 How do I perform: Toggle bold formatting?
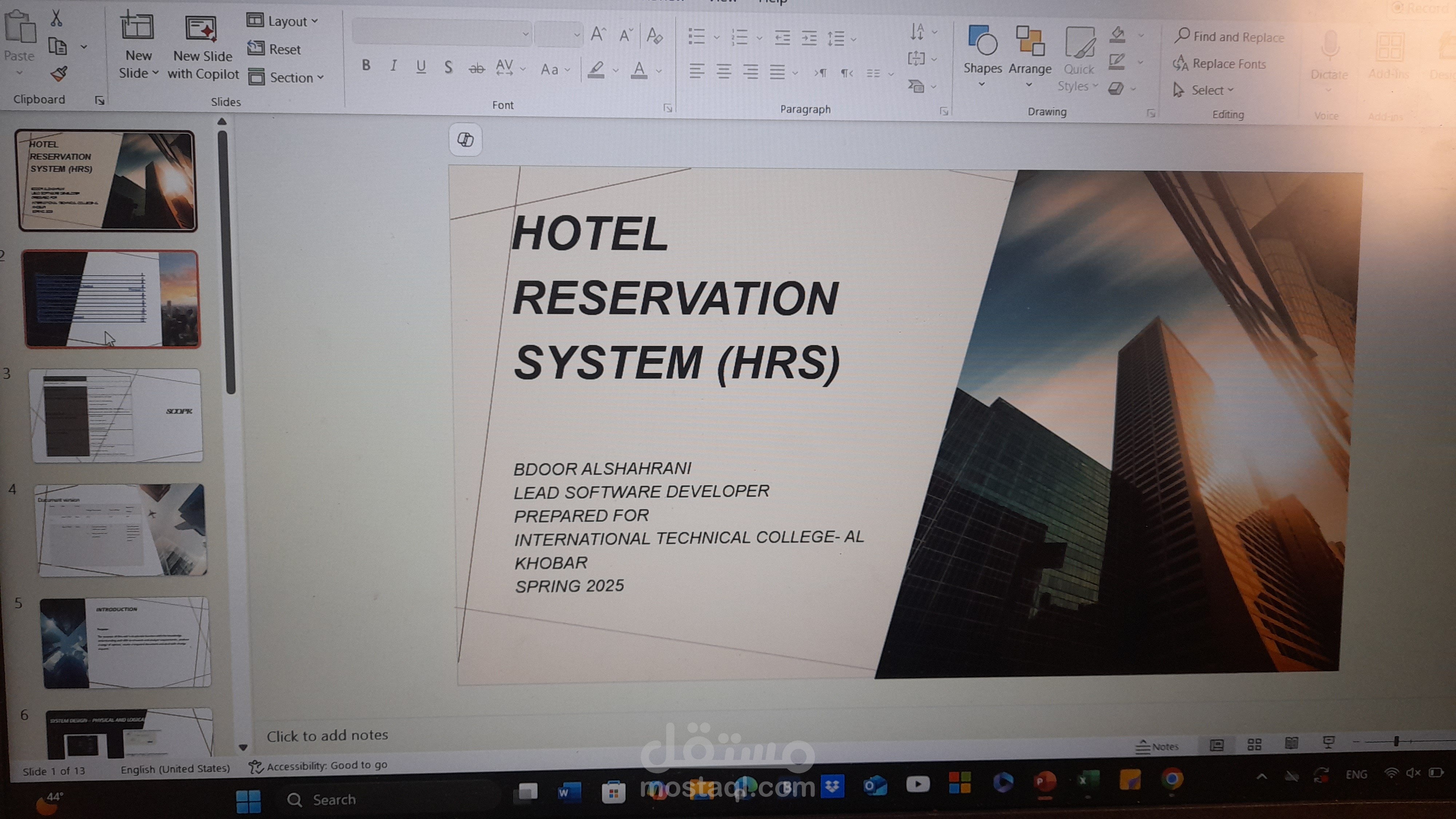[x=366, y=66]
